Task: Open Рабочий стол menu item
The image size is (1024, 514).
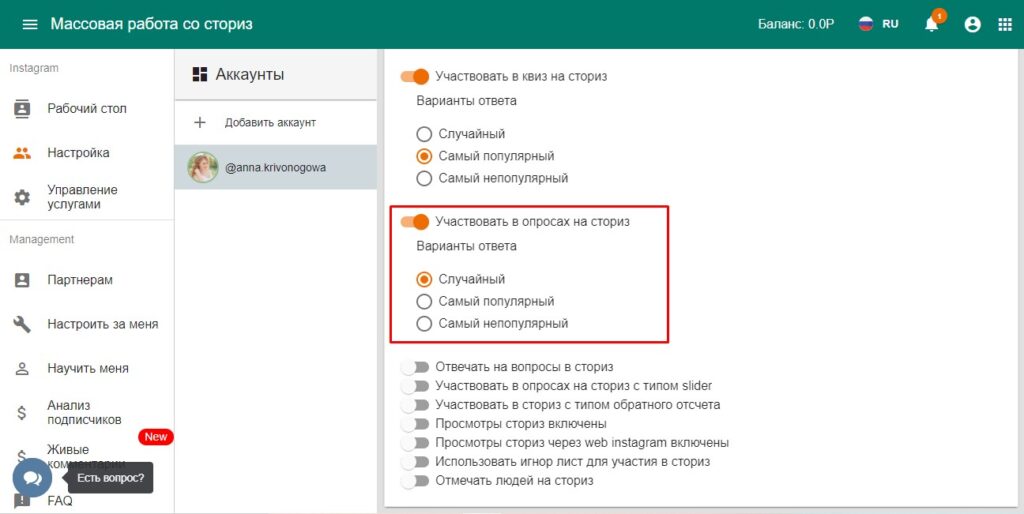Action: [87, 109]
